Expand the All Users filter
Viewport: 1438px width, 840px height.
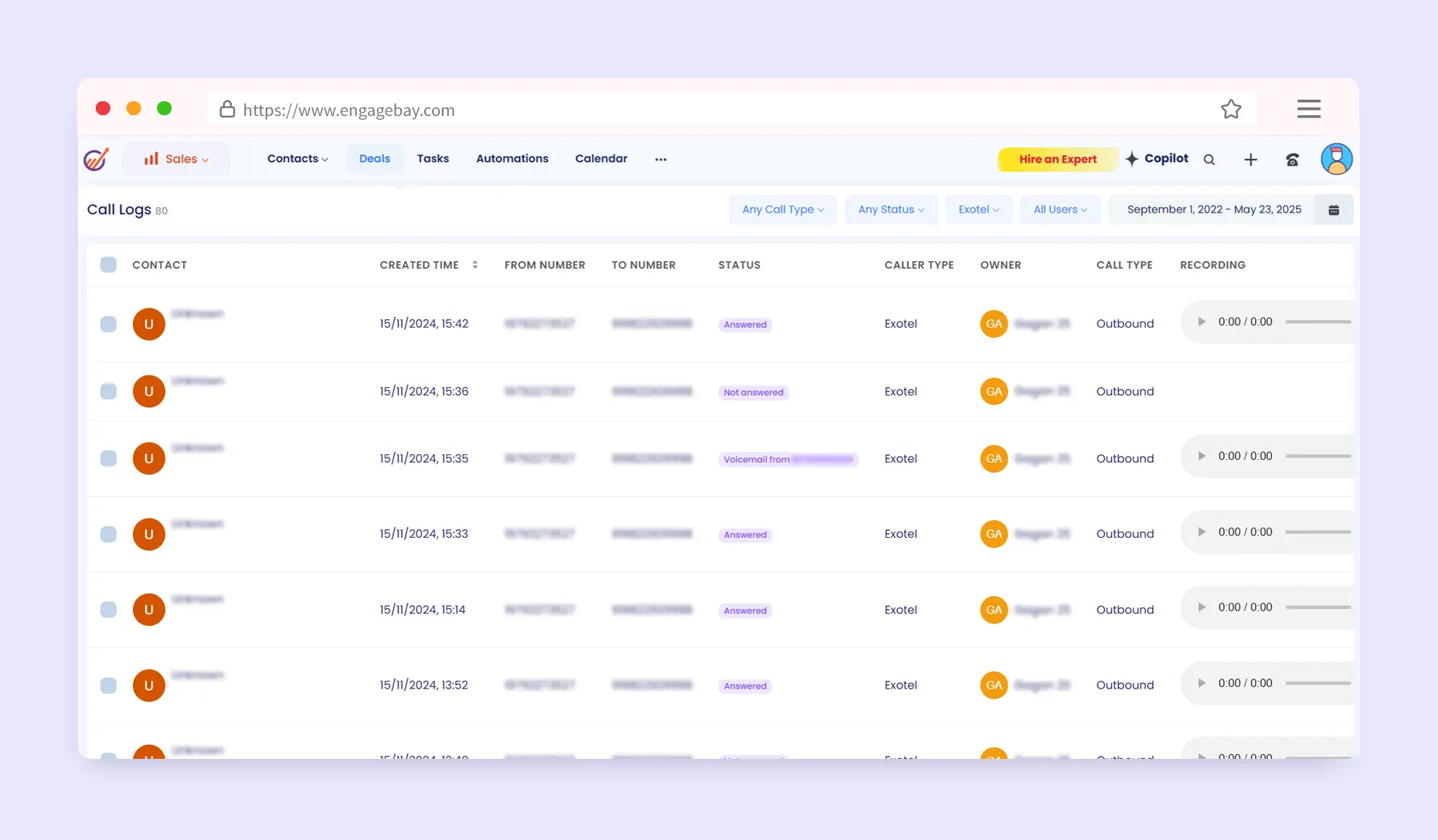tap(1059, 210)
